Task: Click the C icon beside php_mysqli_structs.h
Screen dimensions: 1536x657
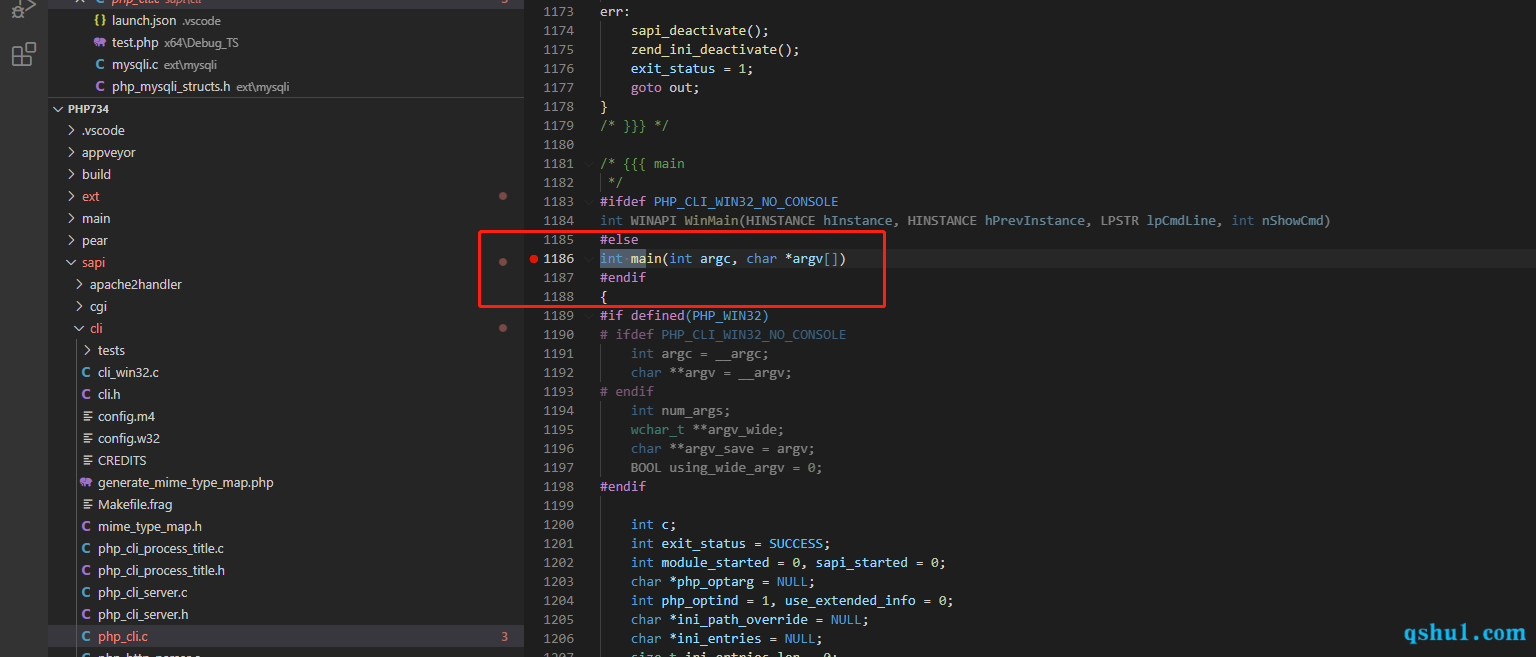Action: tap(99, 86)
